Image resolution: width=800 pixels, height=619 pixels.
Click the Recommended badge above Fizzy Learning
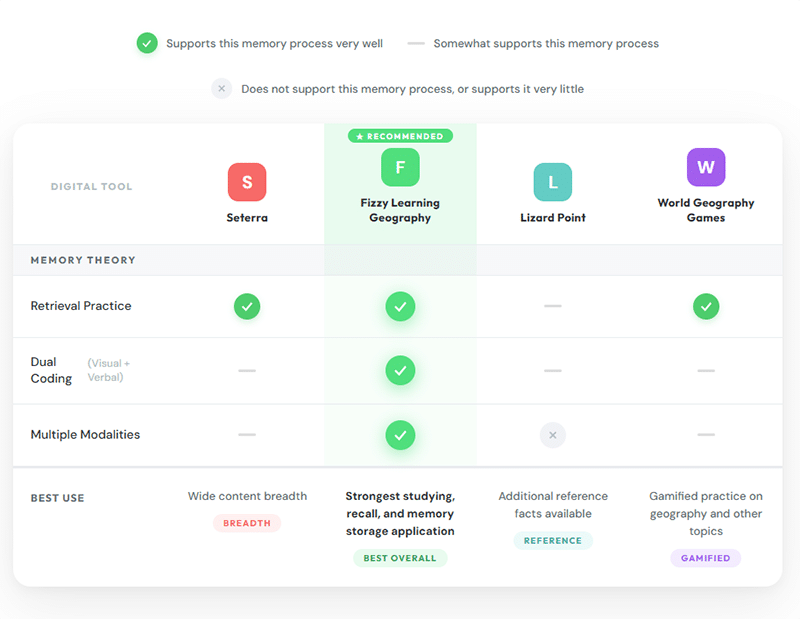400,136
